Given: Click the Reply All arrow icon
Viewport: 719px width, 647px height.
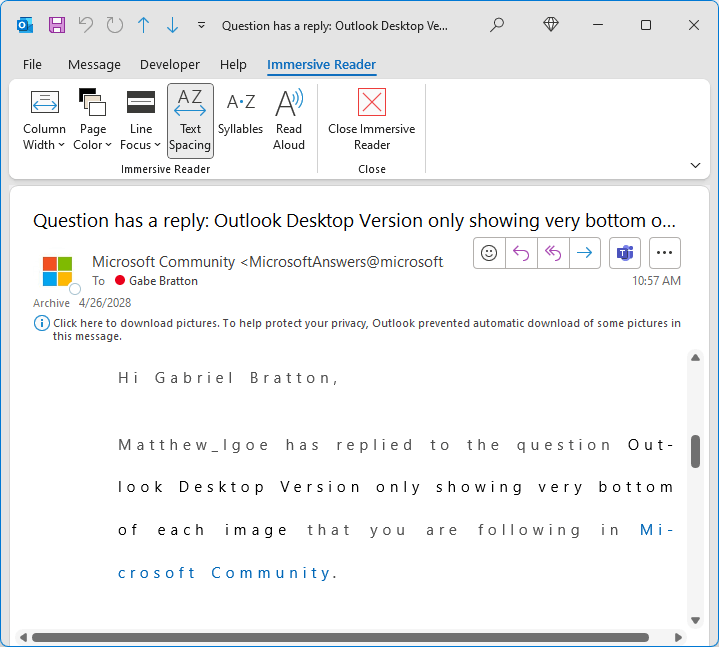Looking at the screenshot, I should 553,253.
